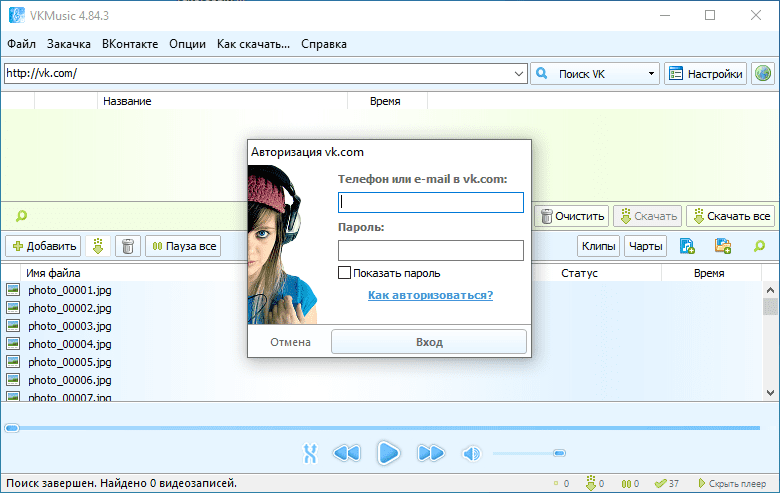Click the trash can icon beside Пауза все
Viewport: 780px width, 493px height.
click(x=128, y=246)
